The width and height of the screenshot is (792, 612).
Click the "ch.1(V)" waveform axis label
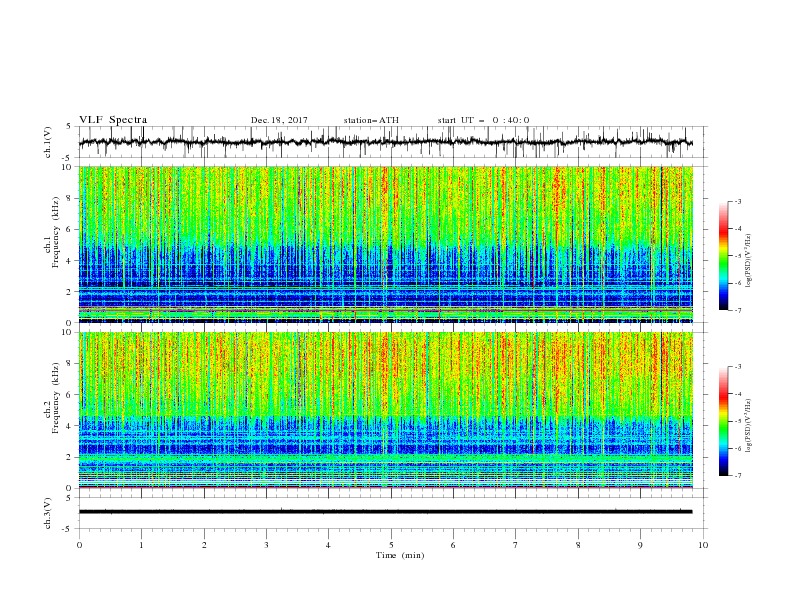48,142
